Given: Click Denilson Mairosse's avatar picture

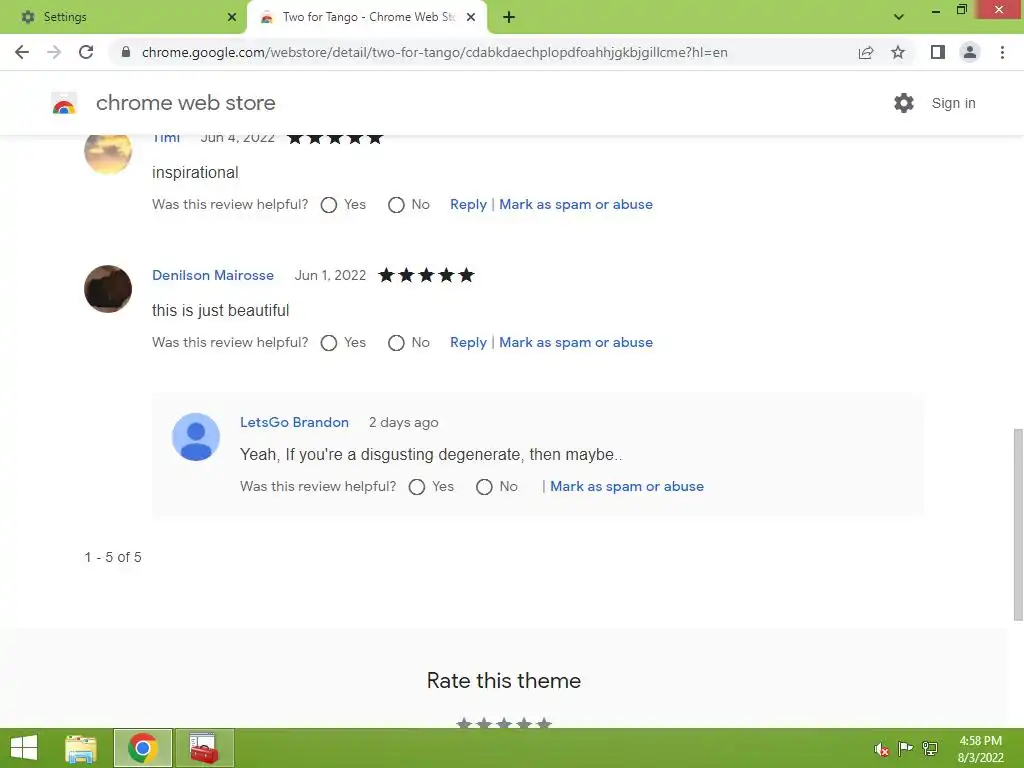Looking at the screenshot, I should coord(108,289).
